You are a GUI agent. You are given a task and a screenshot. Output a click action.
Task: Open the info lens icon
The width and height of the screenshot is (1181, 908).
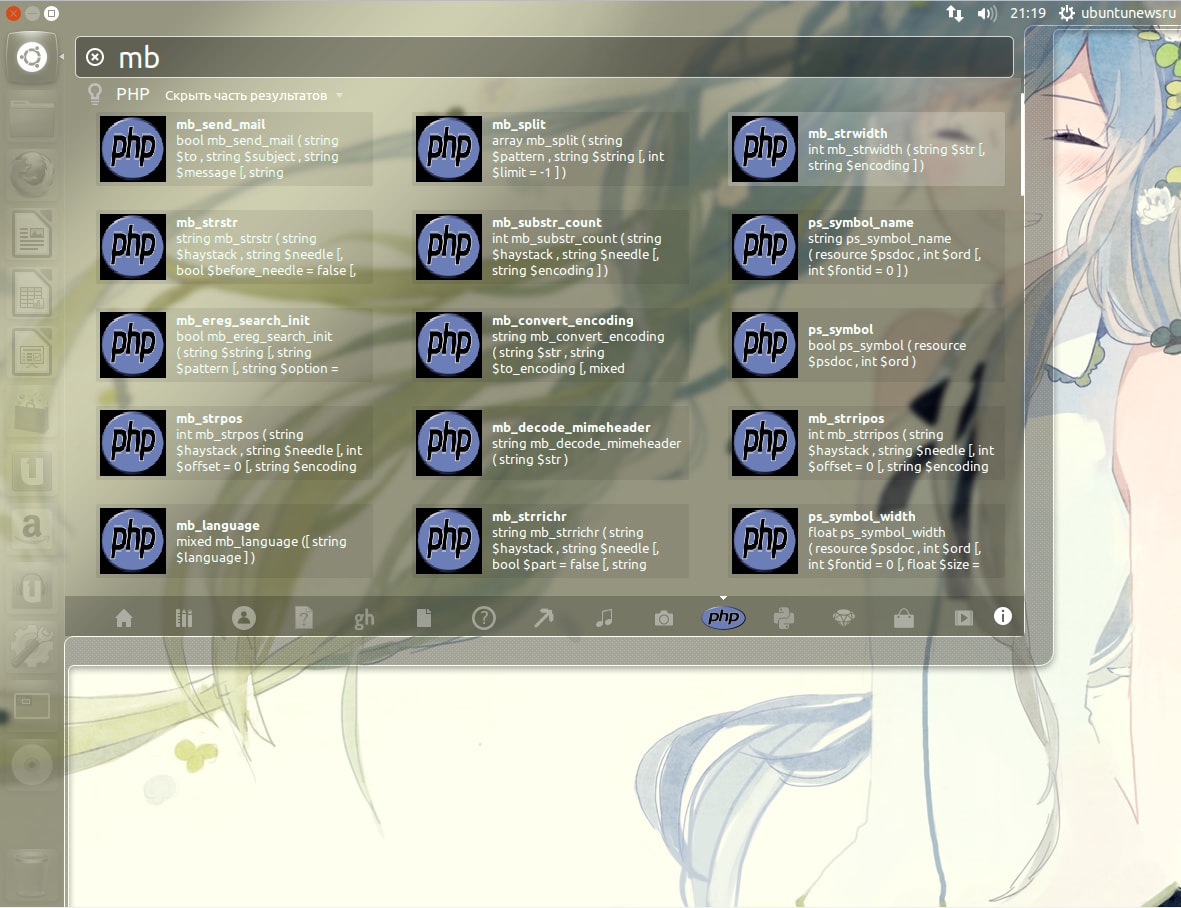[1002, 616]
